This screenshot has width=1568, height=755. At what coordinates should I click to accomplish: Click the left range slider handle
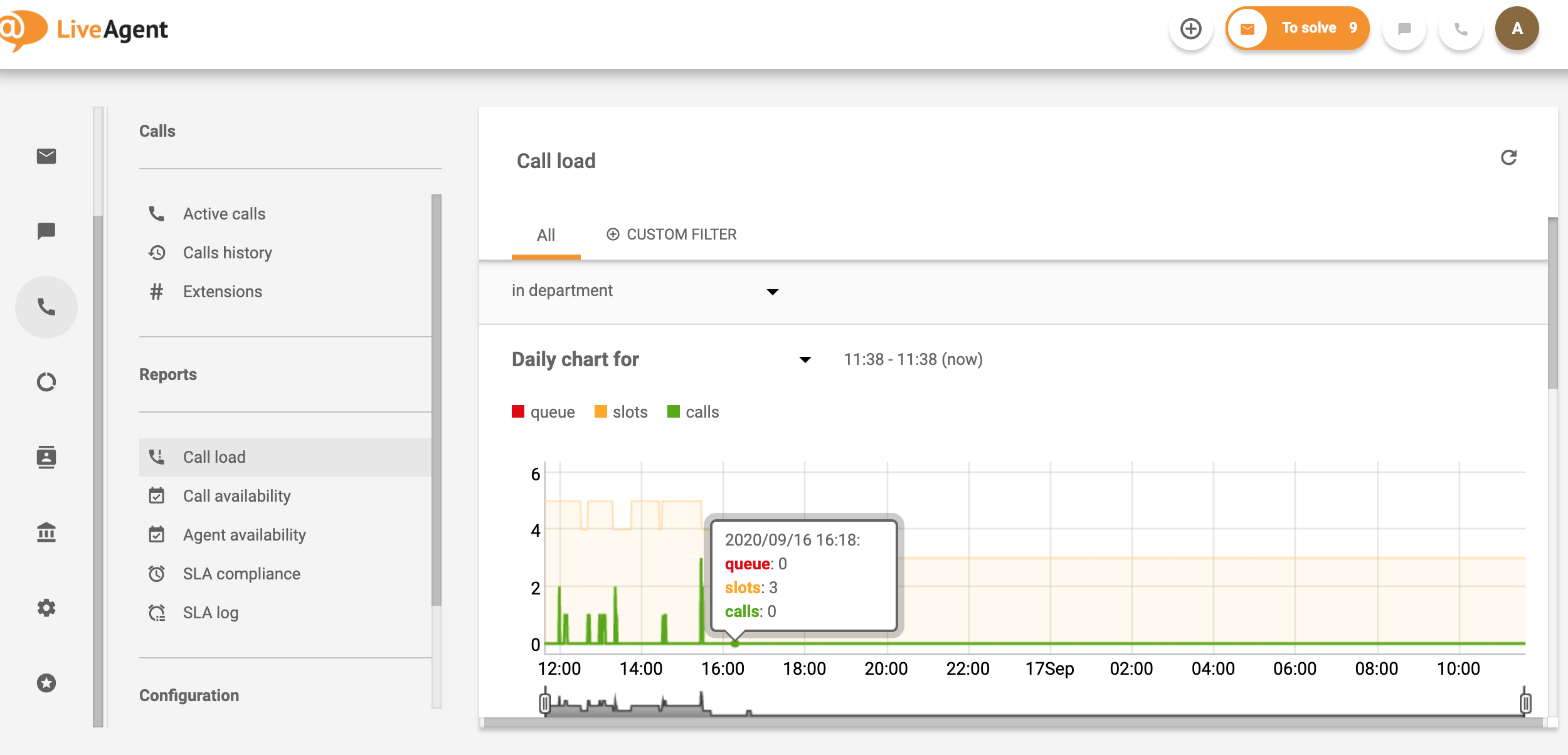point(545,703)
